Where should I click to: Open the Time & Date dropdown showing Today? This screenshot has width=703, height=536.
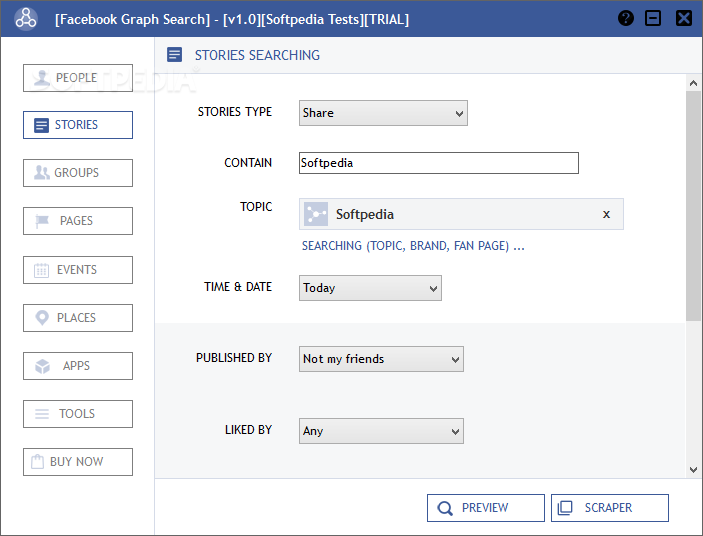pyautogui.click(x=370, y=288)
